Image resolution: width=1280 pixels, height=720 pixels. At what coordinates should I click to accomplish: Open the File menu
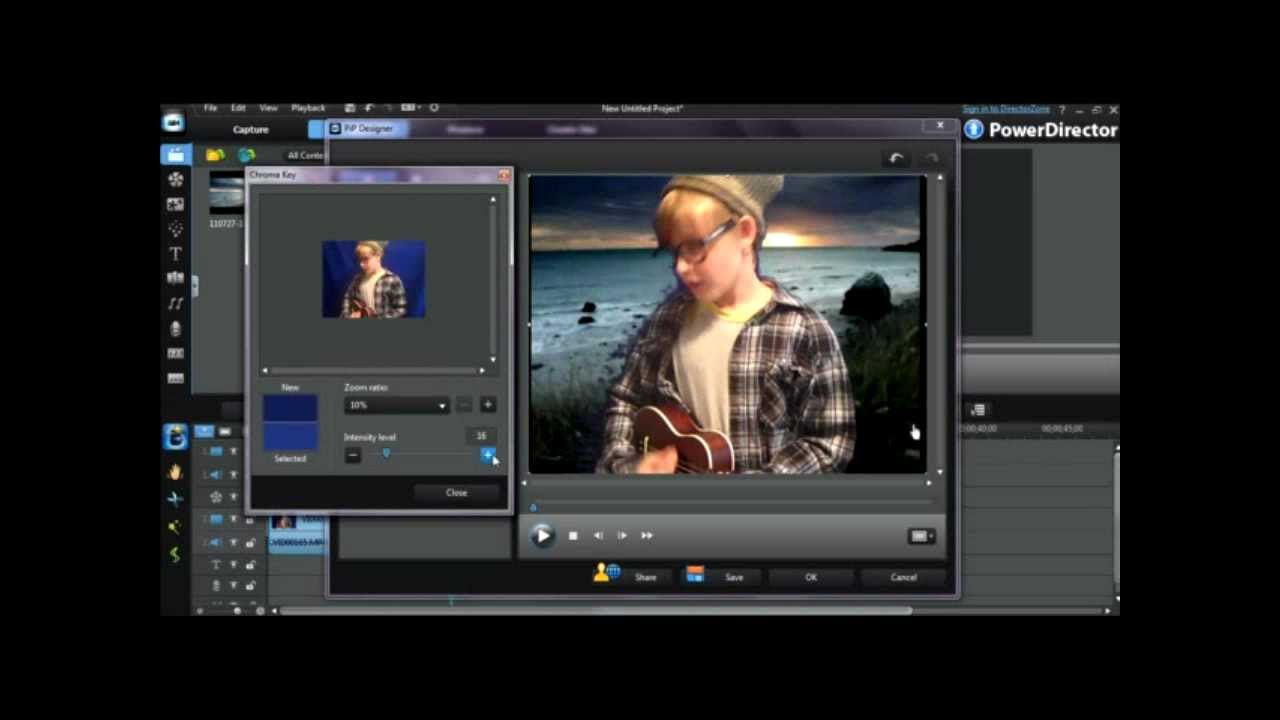210,108
